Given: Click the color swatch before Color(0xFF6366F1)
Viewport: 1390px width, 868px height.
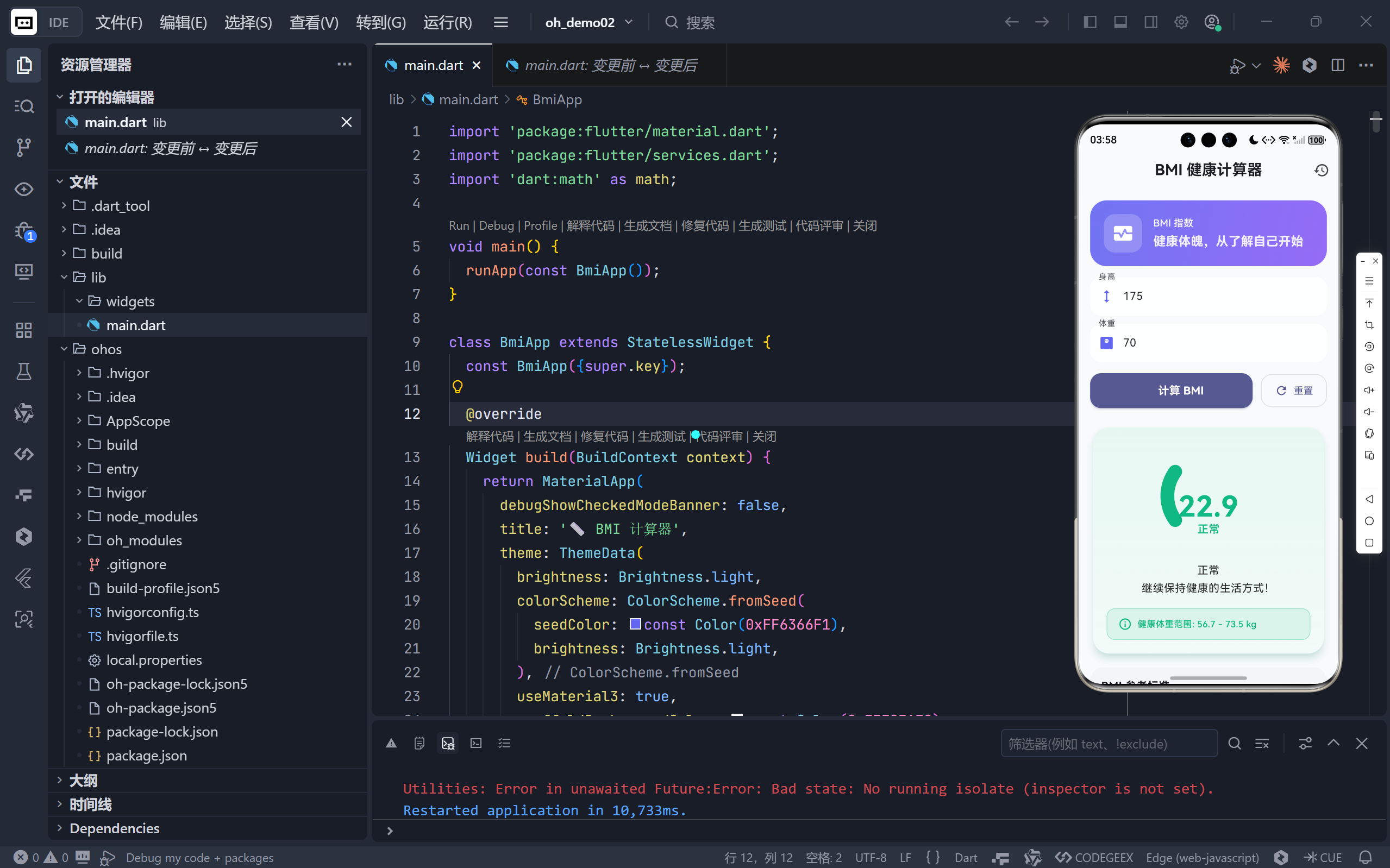Looking at the screenshot, I should point(635,624).
